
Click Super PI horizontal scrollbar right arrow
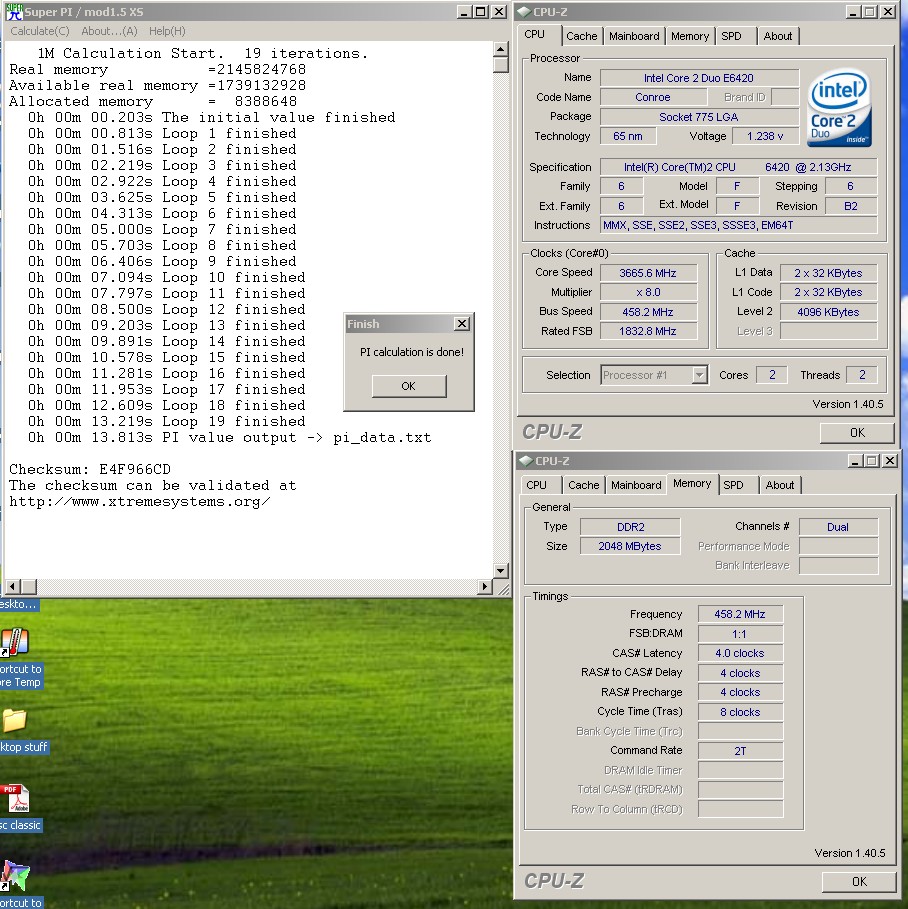tap(485, 587)
